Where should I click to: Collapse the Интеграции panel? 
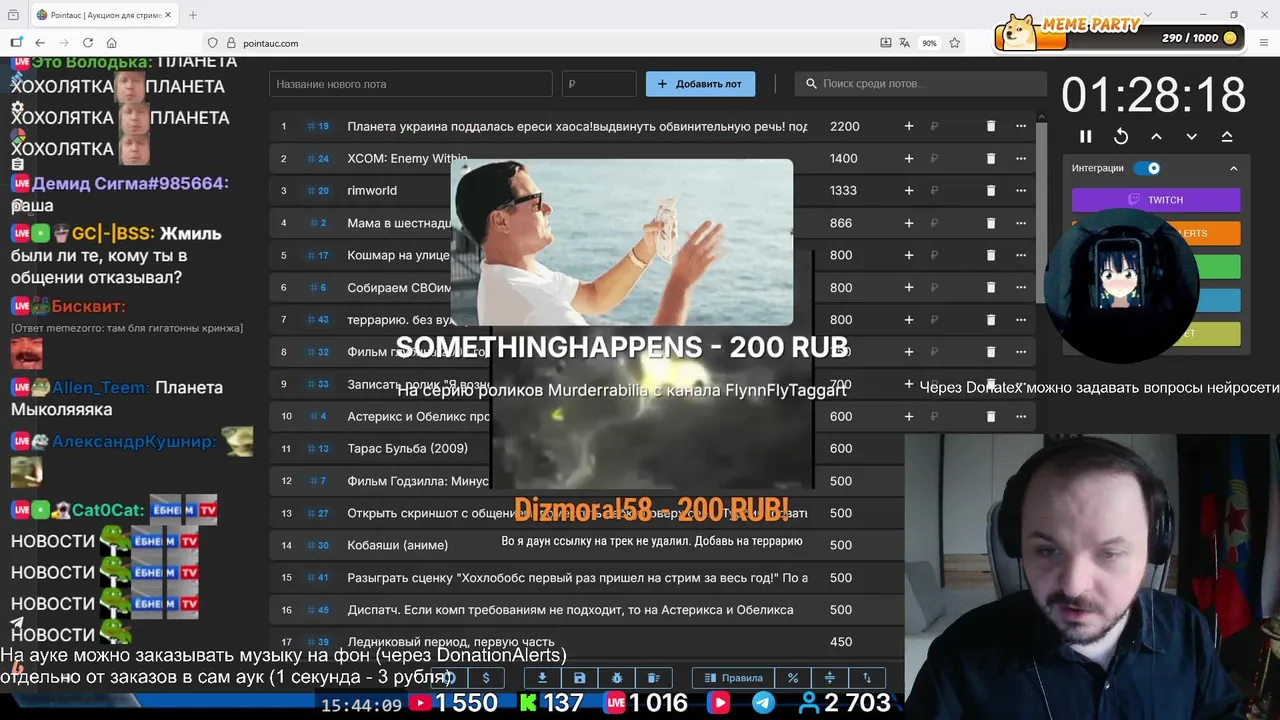click(1233, 168)
